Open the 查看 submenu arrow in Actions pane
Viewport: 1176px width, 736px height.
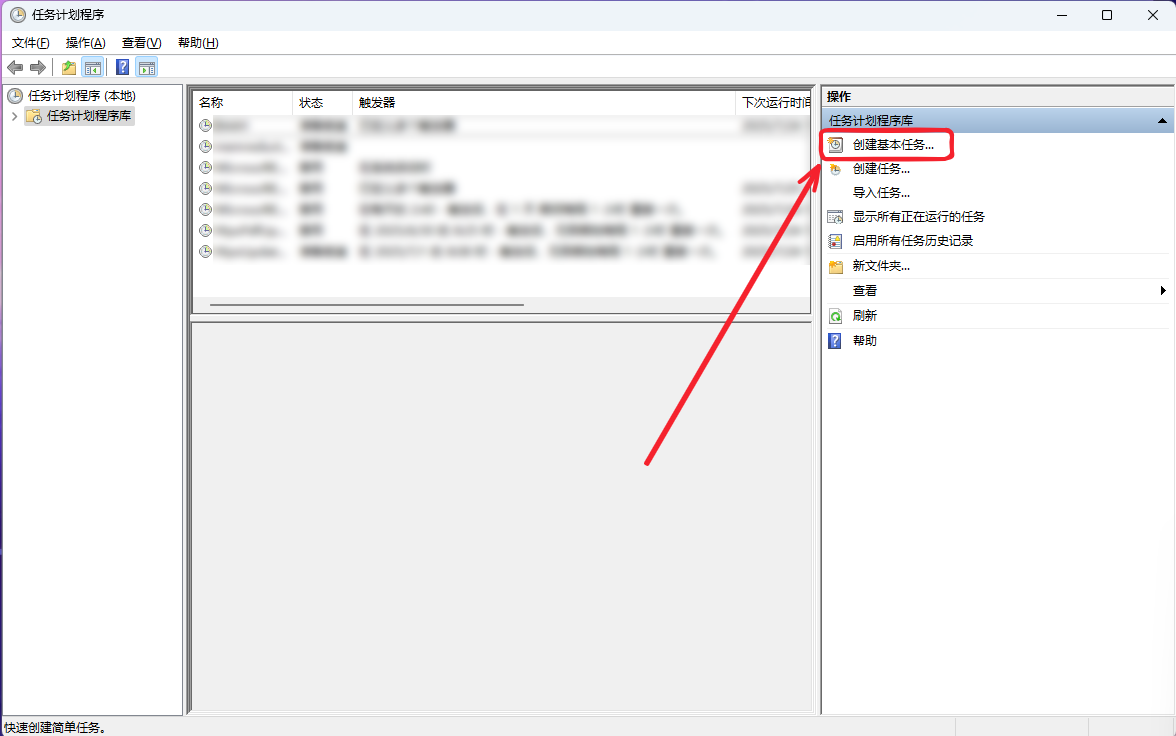pyautogui.click(x=1162, y=290)
